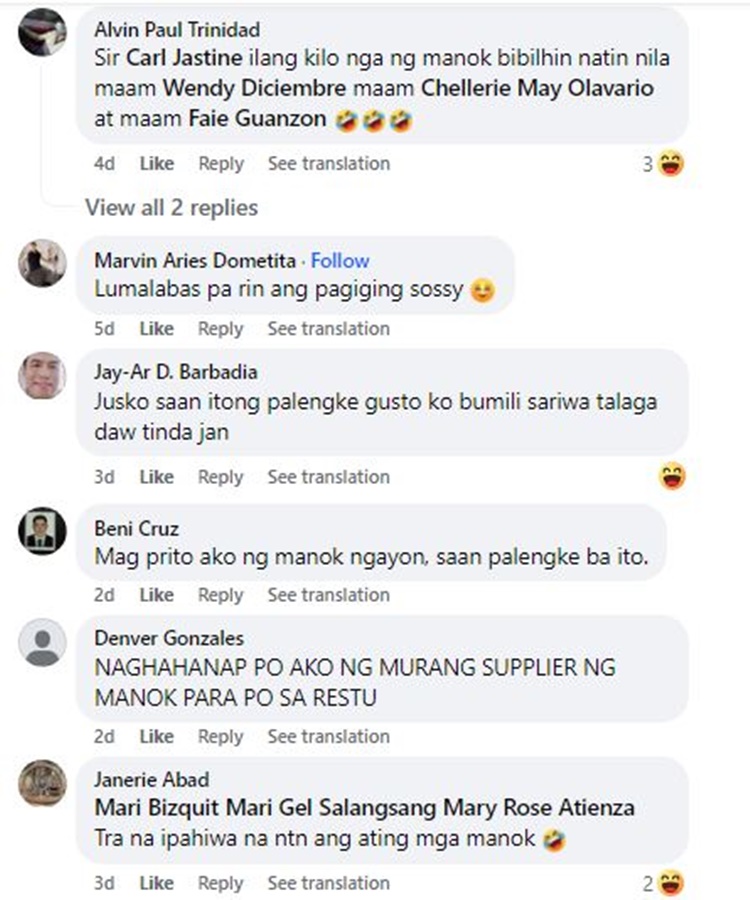Reply to Denver Gonzales' comment
The height and width of the screenshot is (900, 750).
pos(220,736)
